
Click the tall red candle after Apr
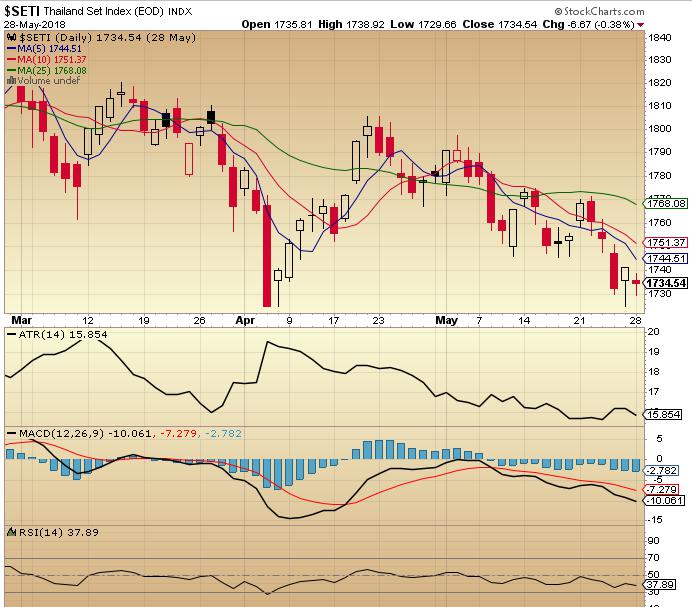point(267,256)
